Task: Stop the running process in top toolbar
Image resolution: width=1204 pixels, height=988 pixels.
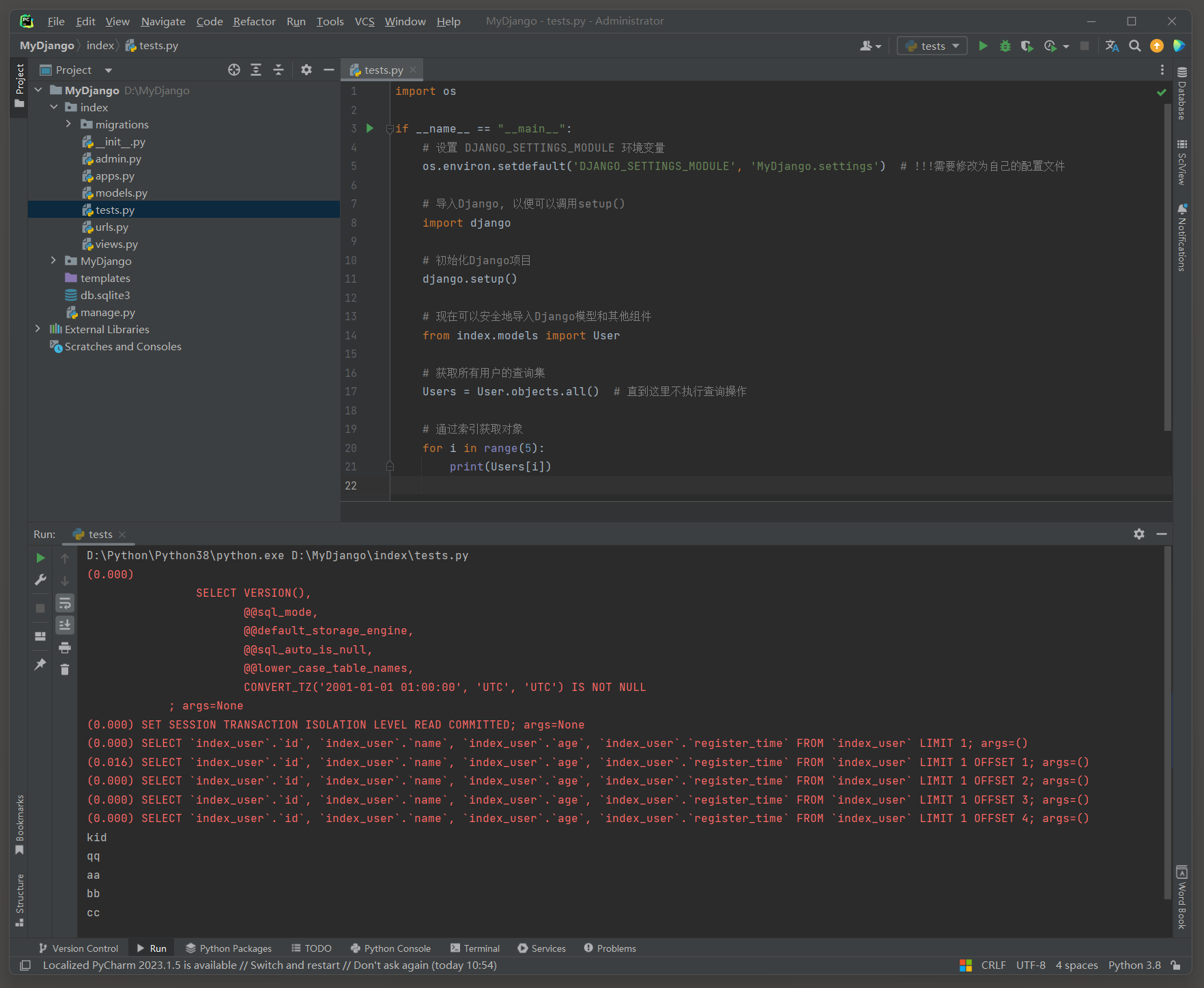Action: [1084, 46]
